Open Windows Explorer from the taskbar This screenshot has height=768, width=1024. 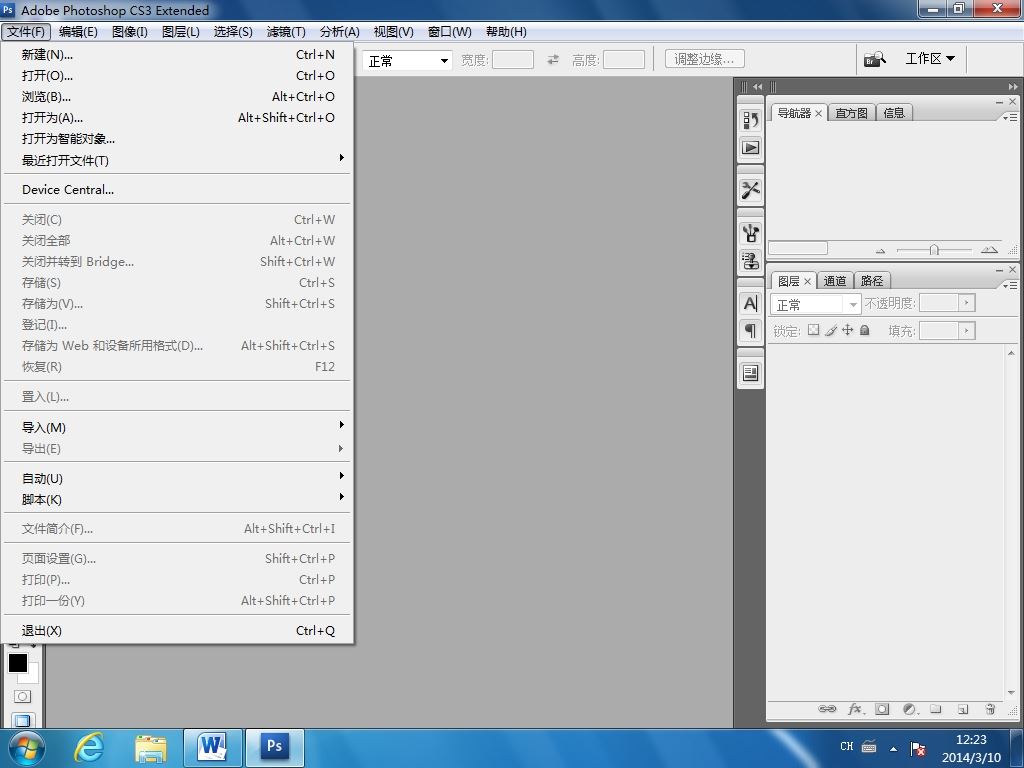click(x=151, y=748)
